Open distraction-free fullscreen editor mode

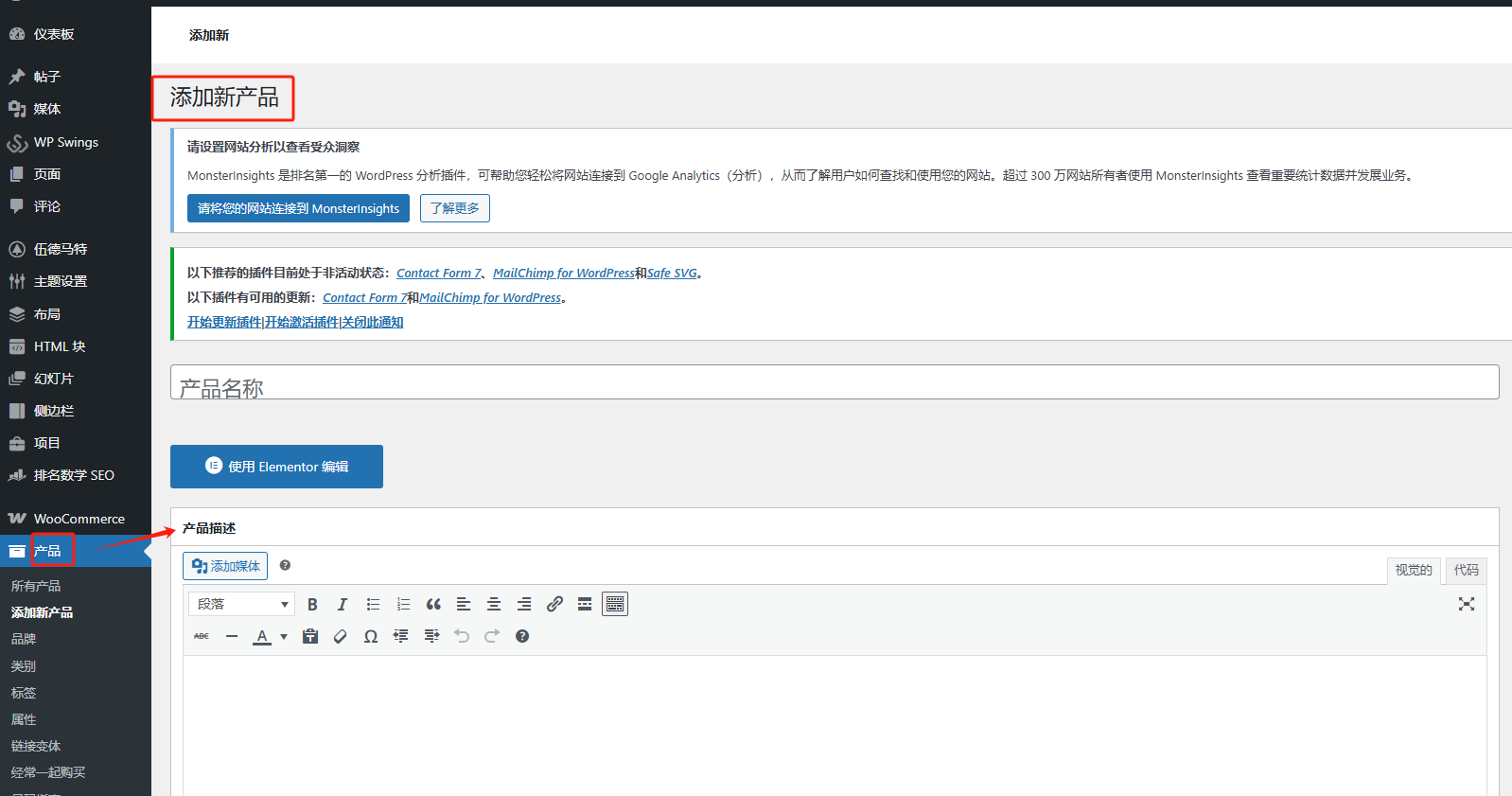(1467, 604)
